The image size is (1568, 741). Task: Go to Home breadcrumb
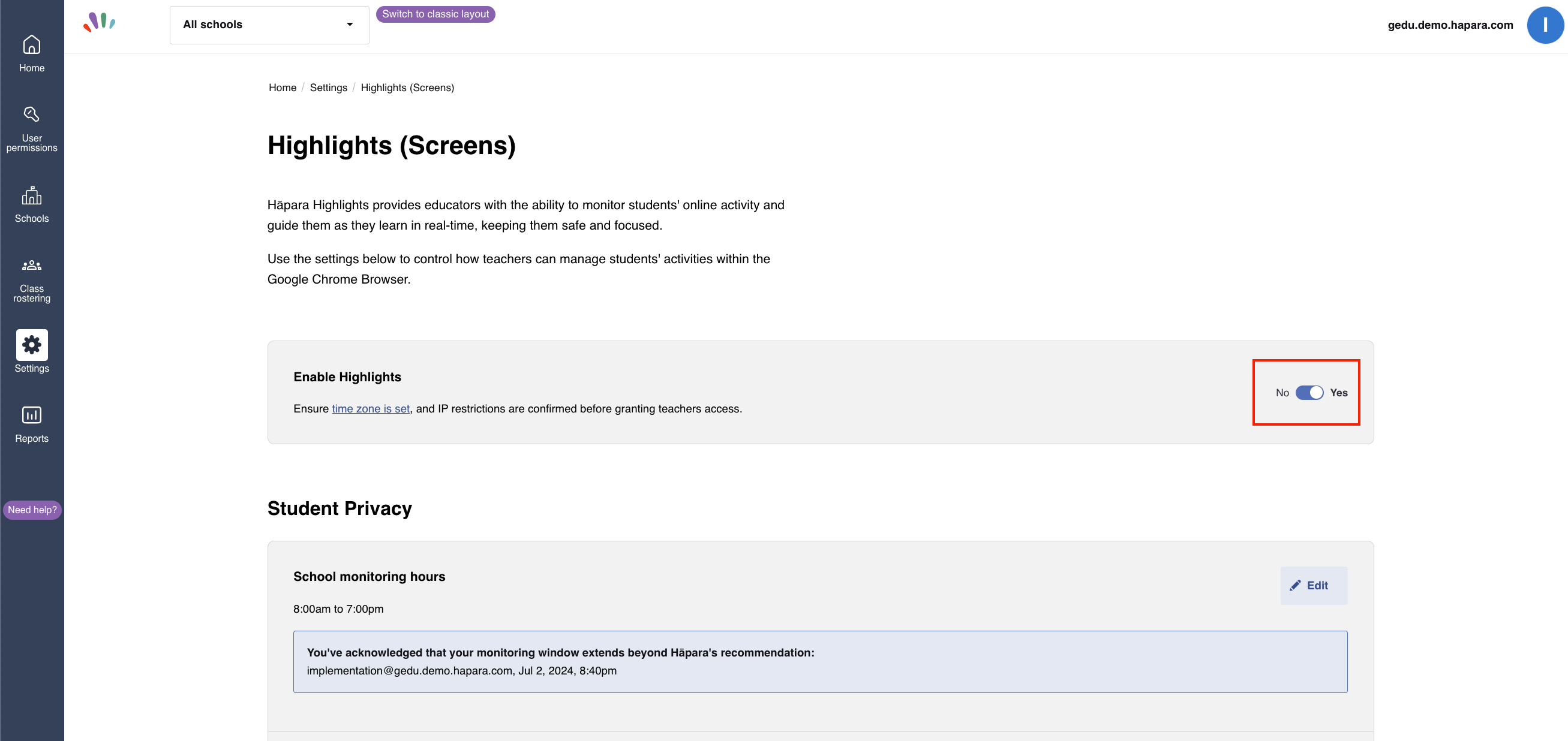283,88
